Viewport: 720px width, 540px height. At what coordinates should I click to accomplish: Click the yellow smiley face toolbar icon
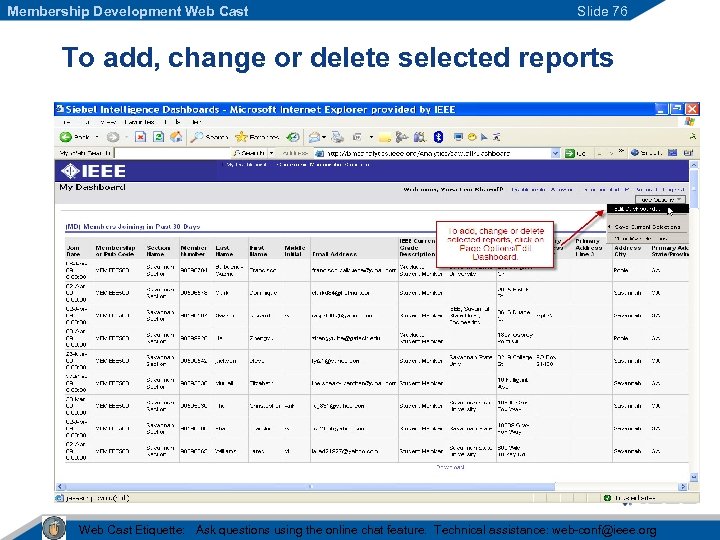click(472, 137)
